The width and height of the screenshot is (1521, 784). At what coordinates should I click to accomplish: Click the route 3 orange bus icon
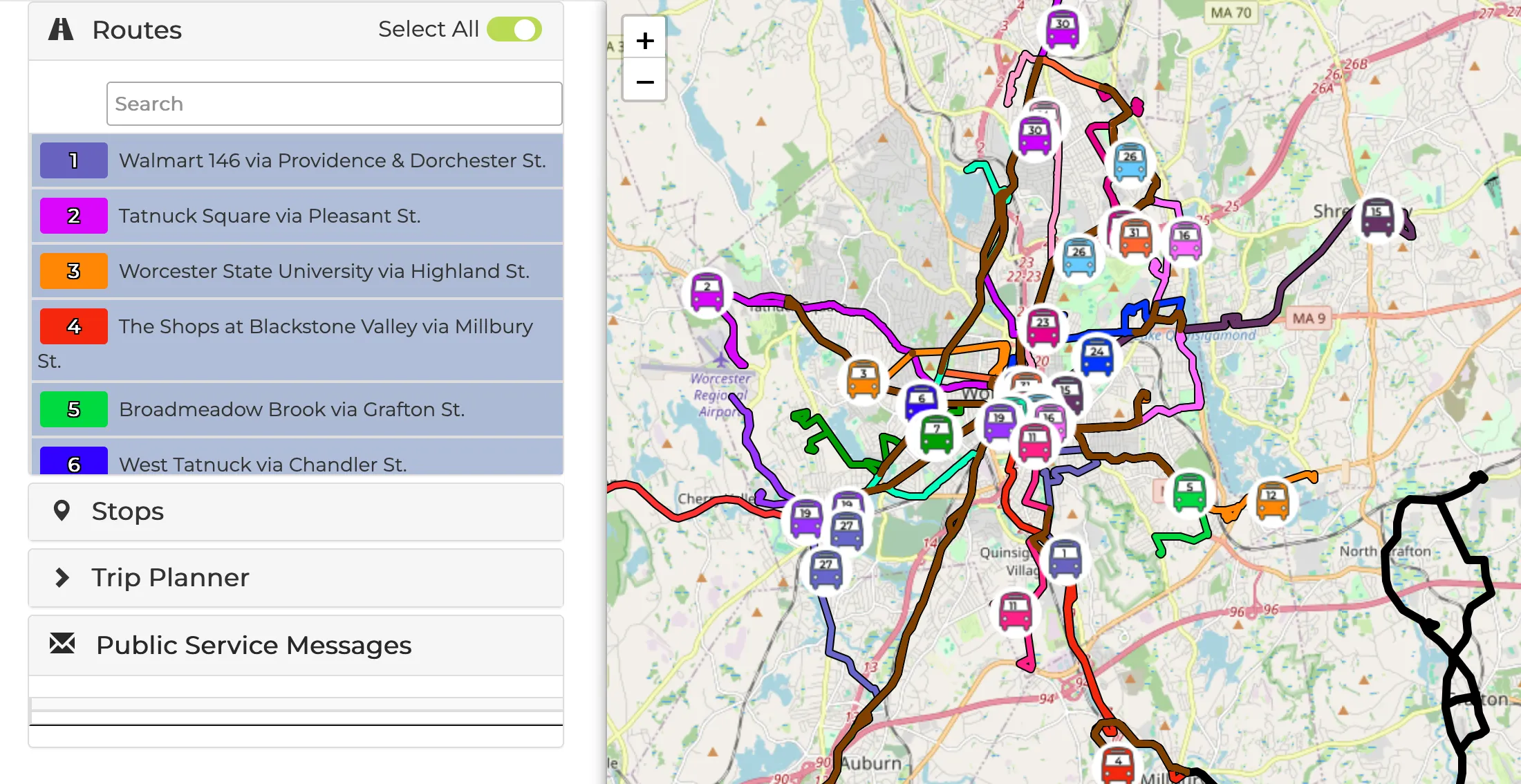(864, 379)
